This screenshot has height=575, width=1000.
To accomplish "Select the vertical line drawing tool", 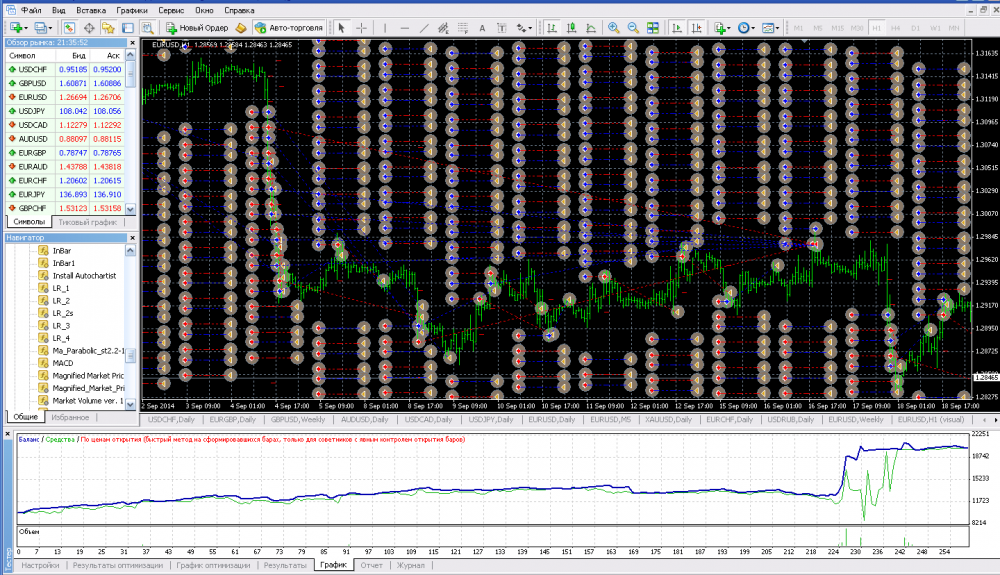I will tap(385, 27).
